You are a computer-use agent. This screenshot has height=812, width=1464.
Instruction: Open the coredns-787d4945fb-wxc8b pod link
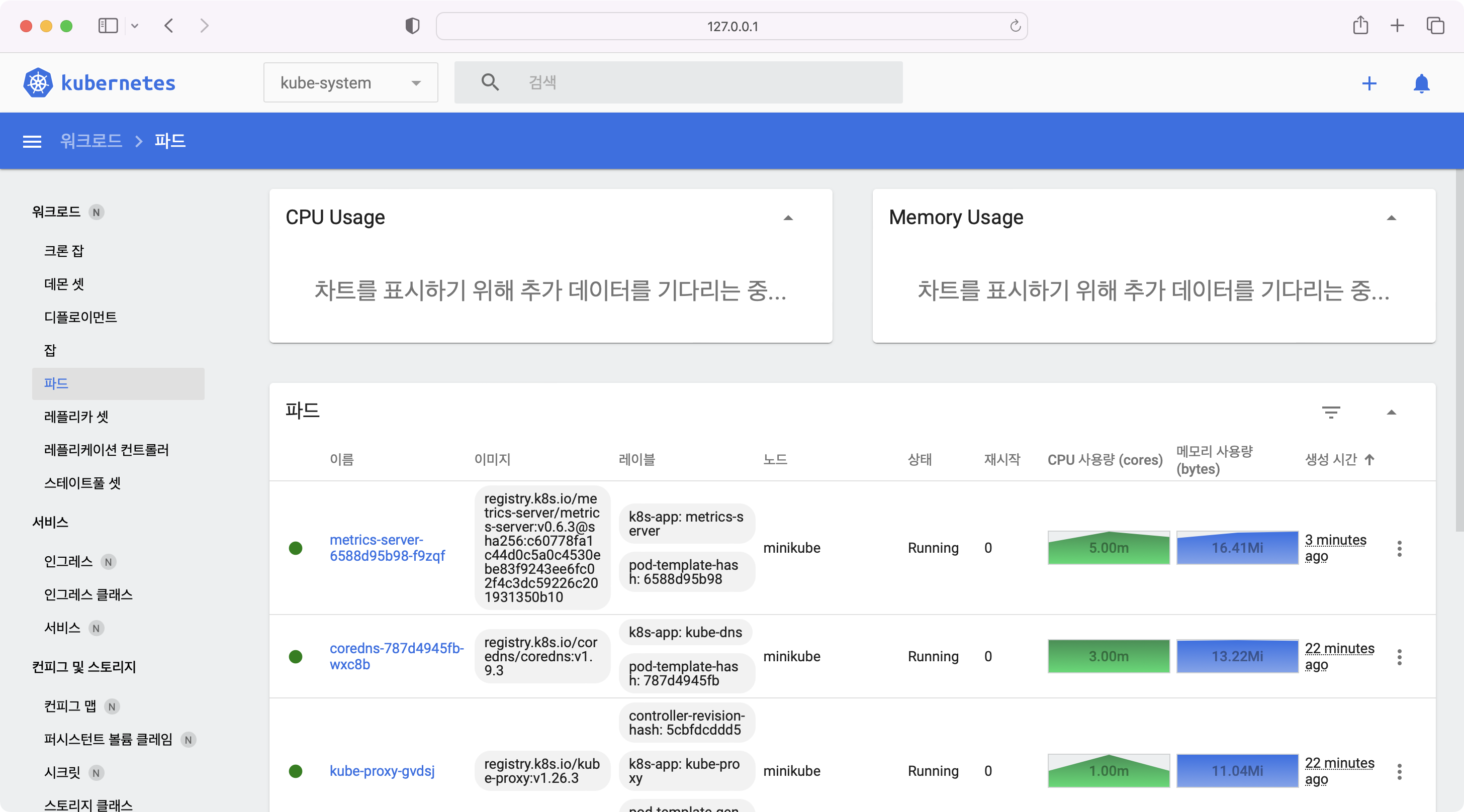click(397, 656)
